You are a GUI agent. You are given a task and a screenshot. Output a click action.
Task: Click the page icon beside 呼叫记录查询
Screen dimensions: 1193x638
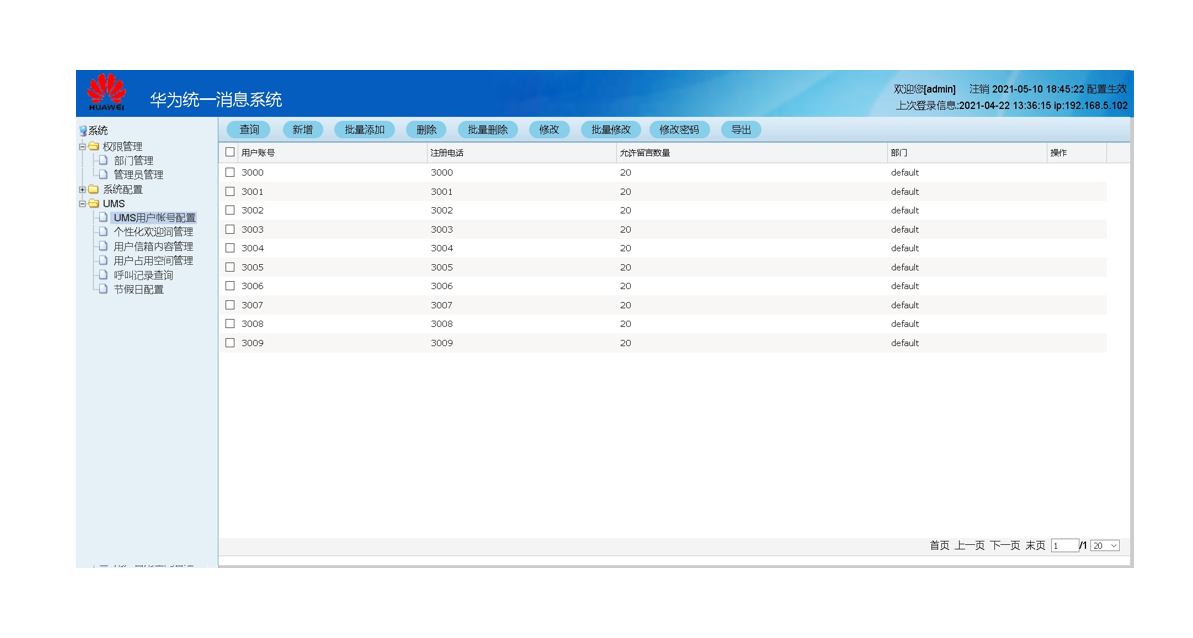[x=103, y=275]
